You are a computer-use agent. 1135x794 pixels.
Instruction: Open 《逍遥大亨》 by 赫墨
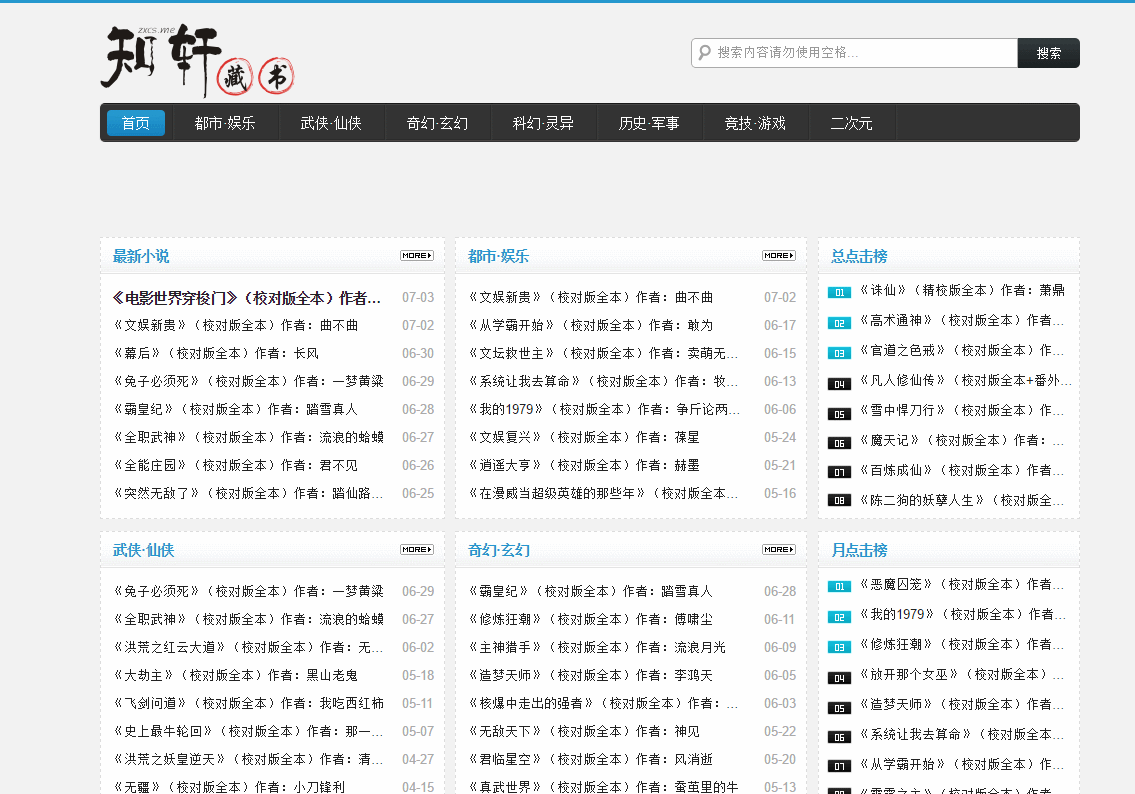pyautogui.click(x=584, y=465)
